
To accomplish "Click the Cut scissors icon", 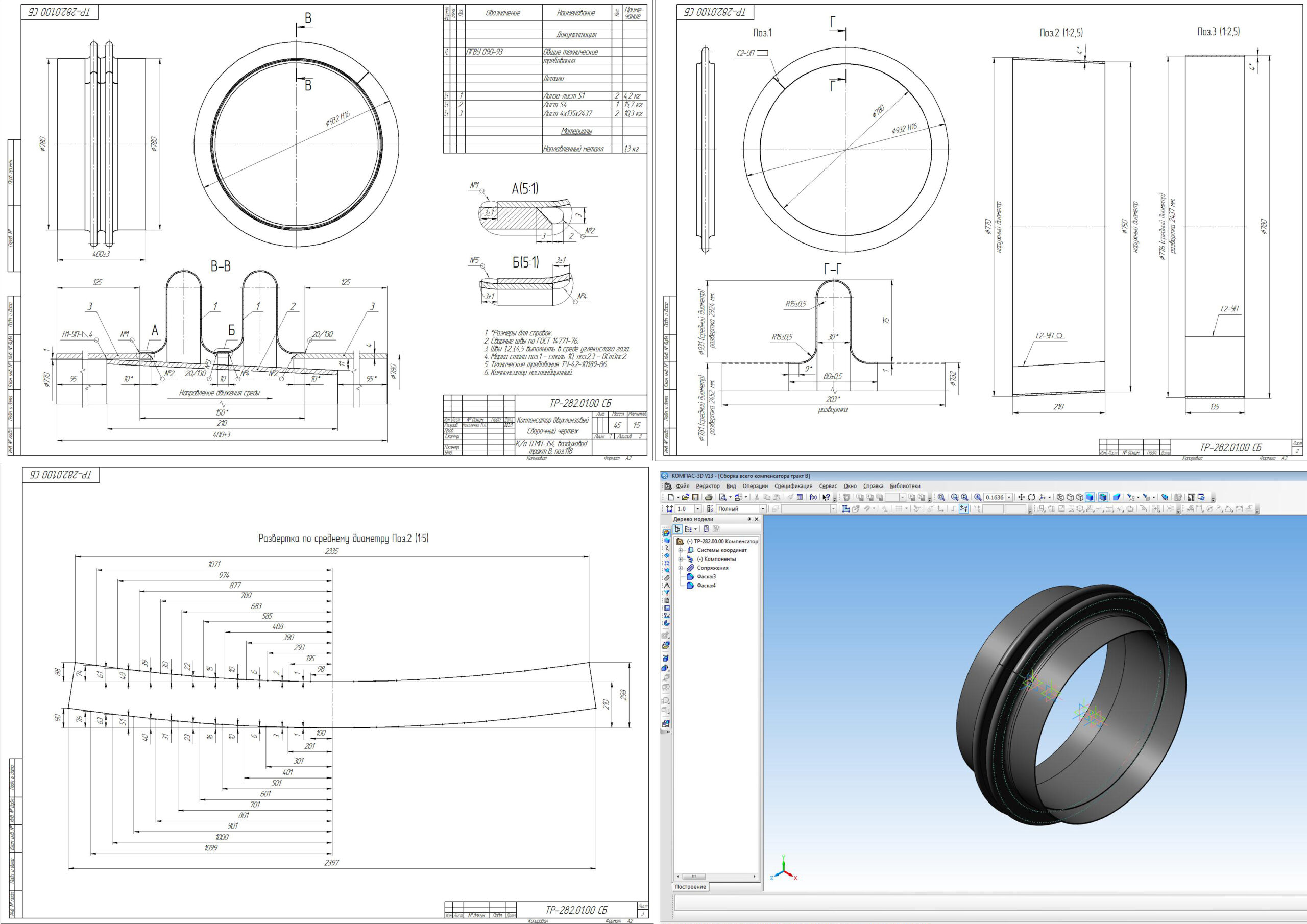I will tap(757, 498).
